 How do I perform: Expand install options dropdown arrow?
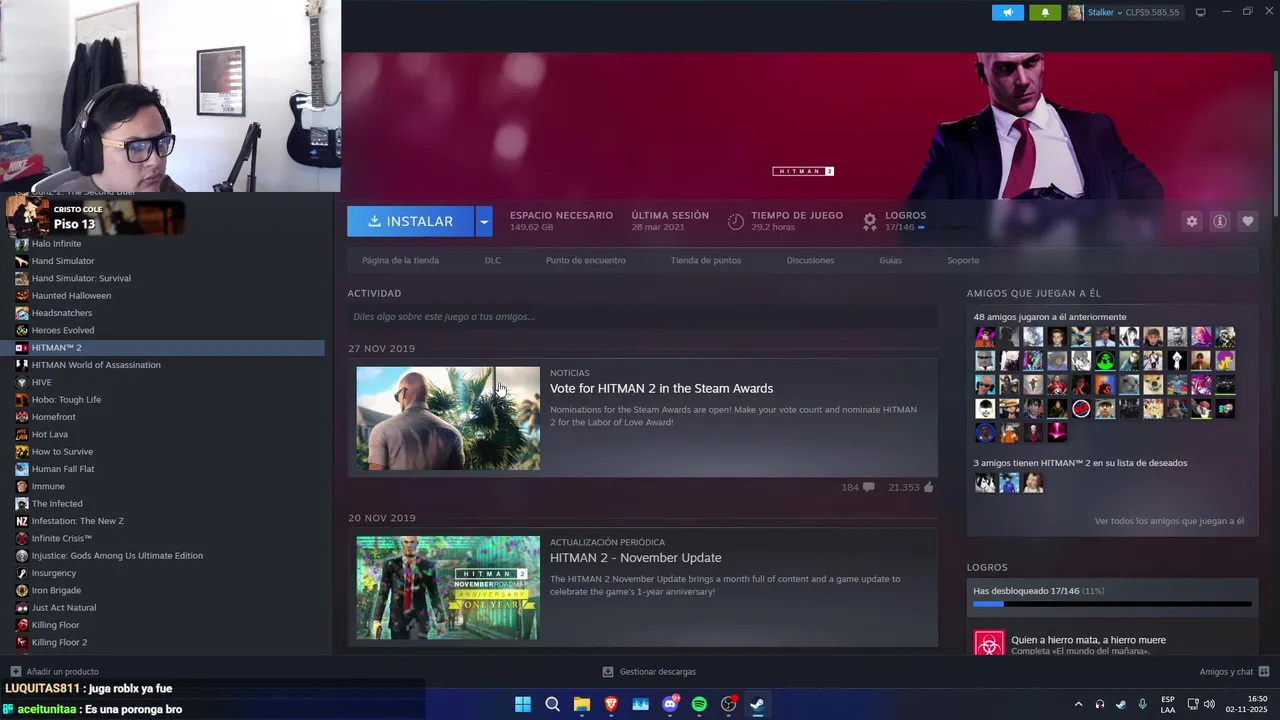484,221
